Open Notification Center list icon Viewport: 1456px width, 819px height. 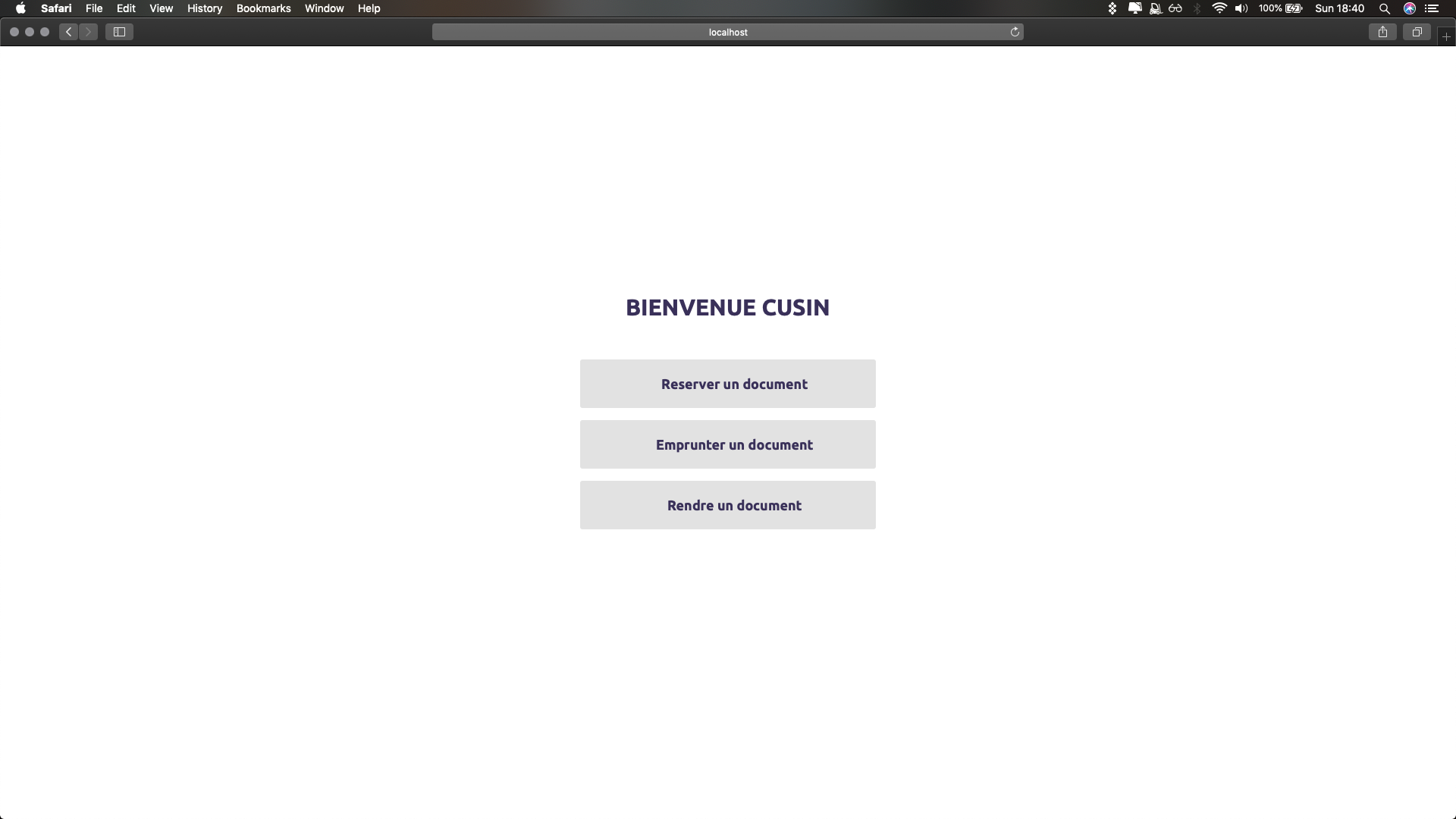pos(1432,8)
